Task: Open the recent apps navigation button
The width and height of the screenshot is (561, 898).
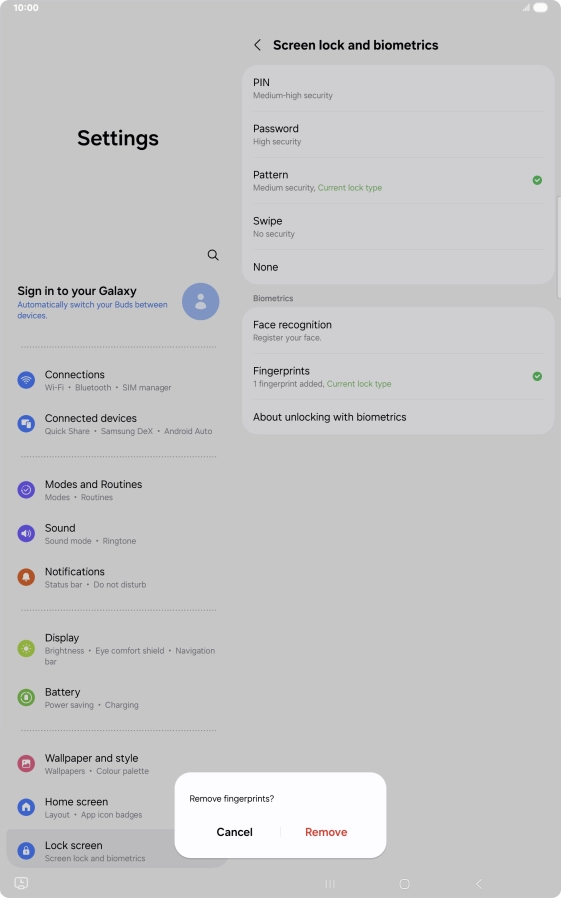Action: 330,884
